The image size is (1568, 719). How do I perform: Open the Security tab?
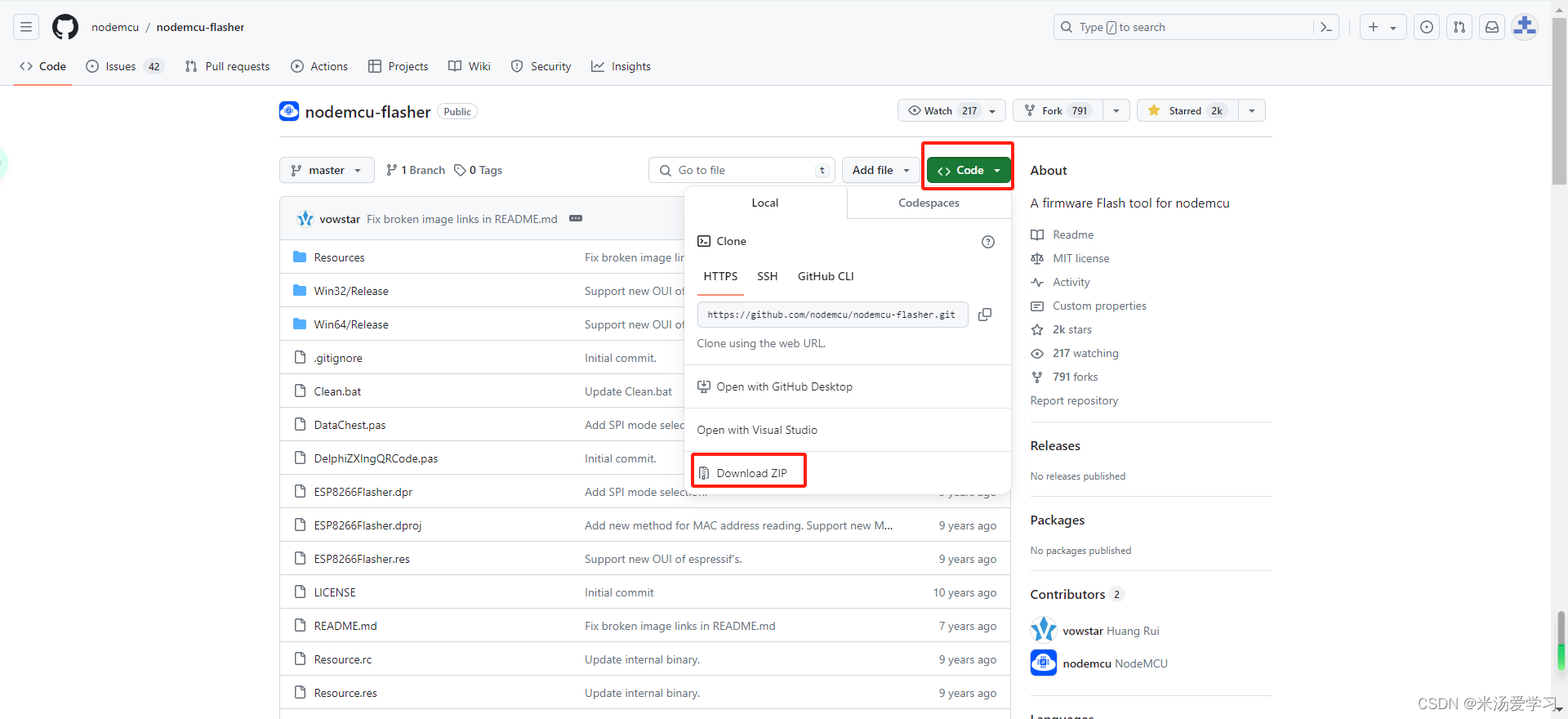pos(541,66)
